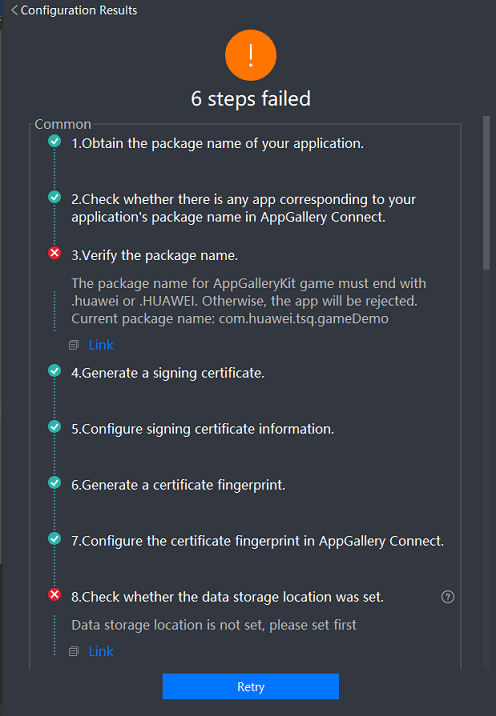Click green checkmark beside step 2

(54, 197)
